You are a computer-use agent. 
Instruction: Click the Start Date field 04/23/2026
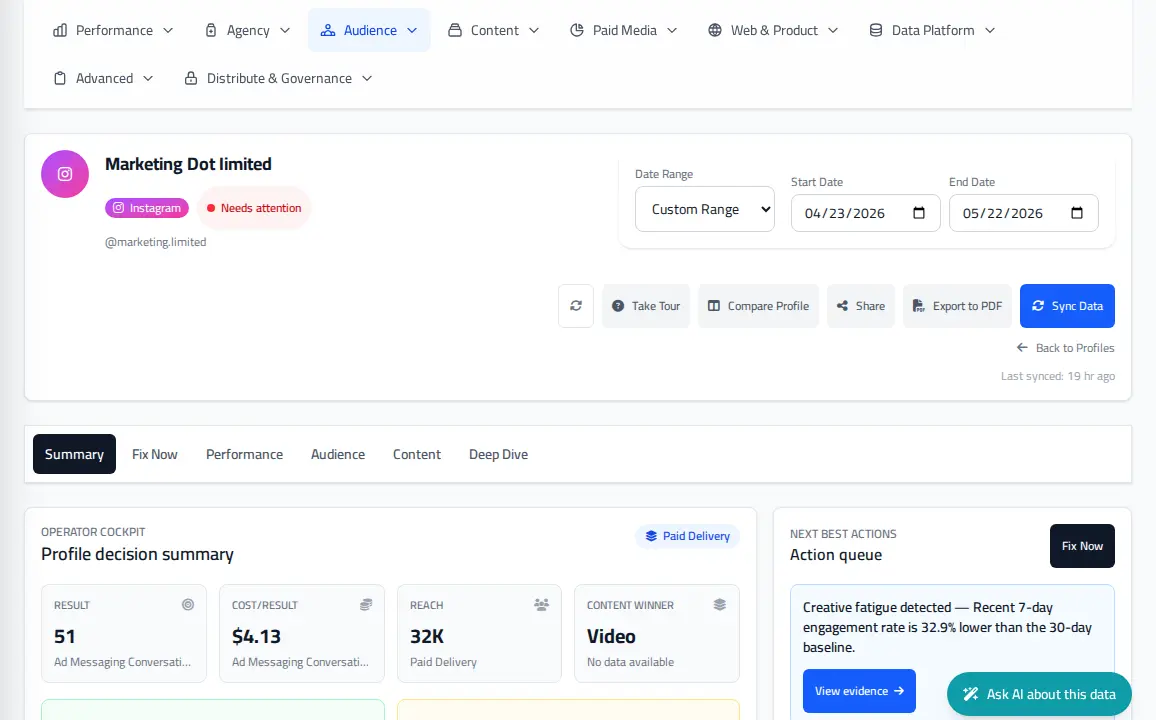pyautogui.click(x=866, y=213)
